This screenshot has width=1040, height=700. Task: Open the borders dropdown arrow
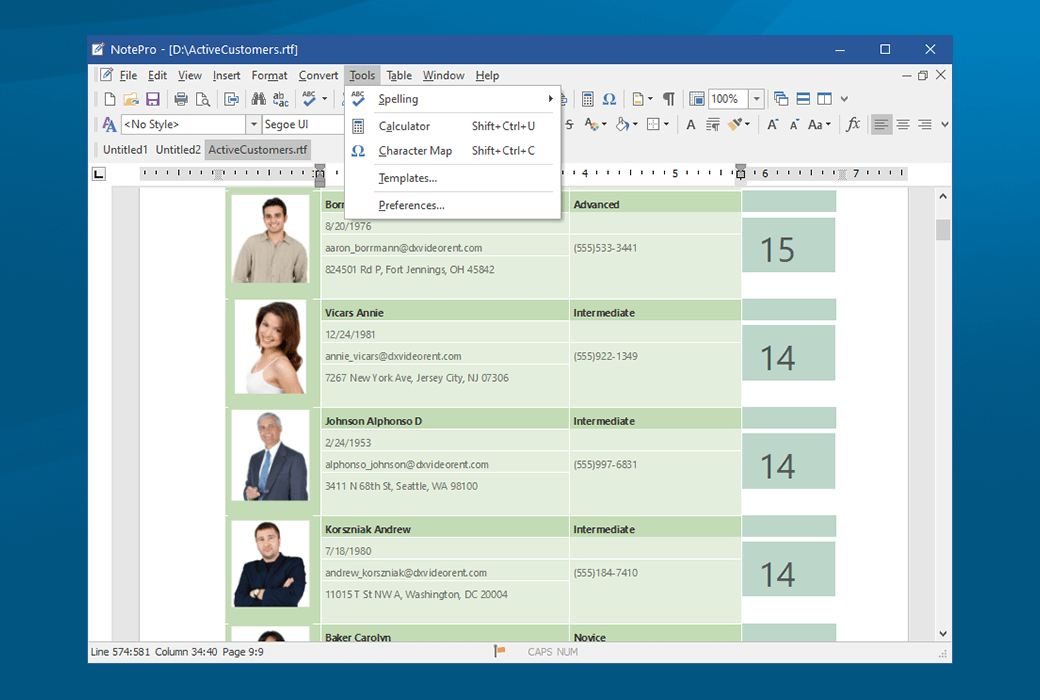click(x=667, y=125)
